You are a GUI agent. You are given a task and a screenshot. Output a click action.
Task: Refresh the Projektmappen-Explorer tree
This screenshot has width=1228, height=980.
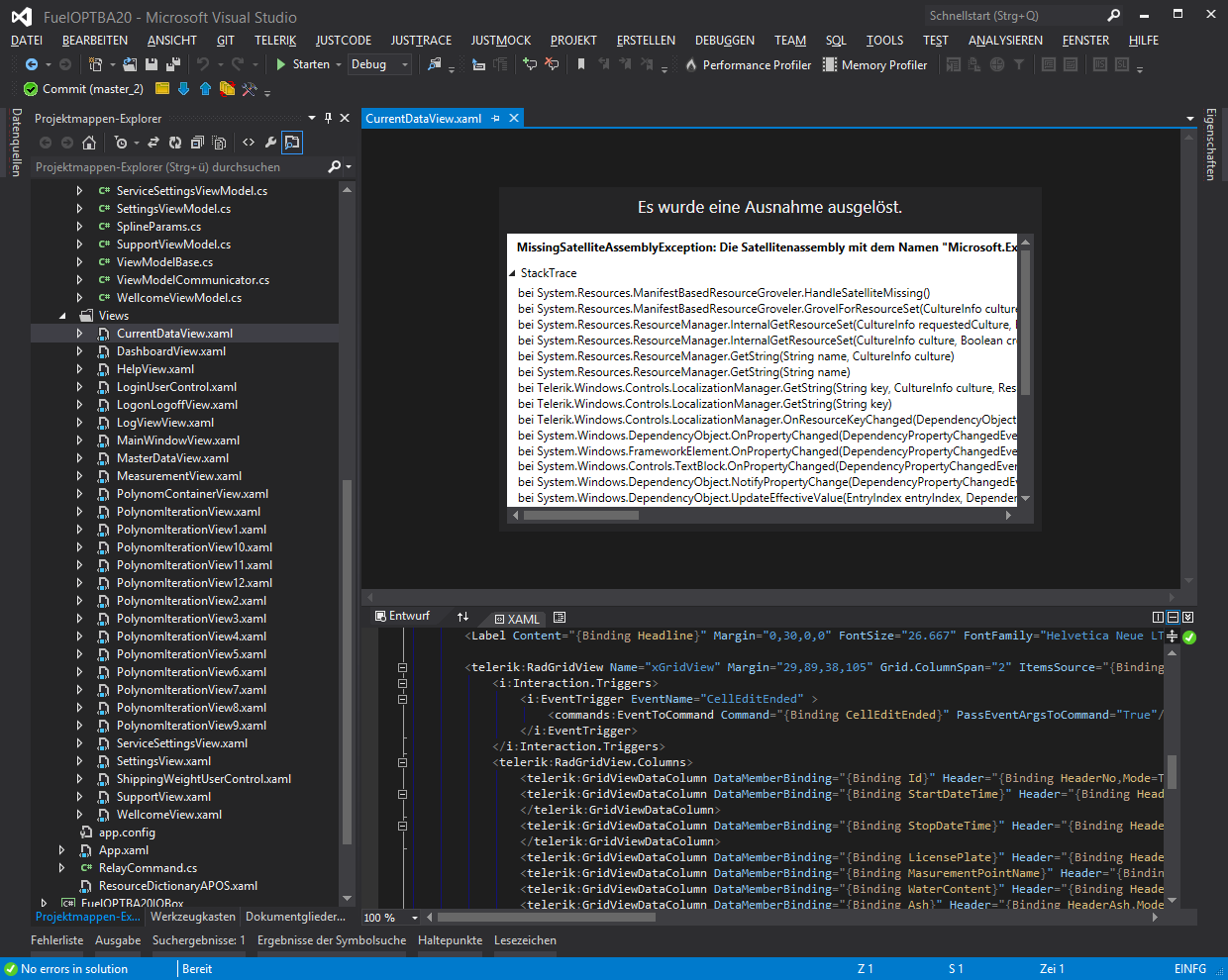tap(175, 143)
